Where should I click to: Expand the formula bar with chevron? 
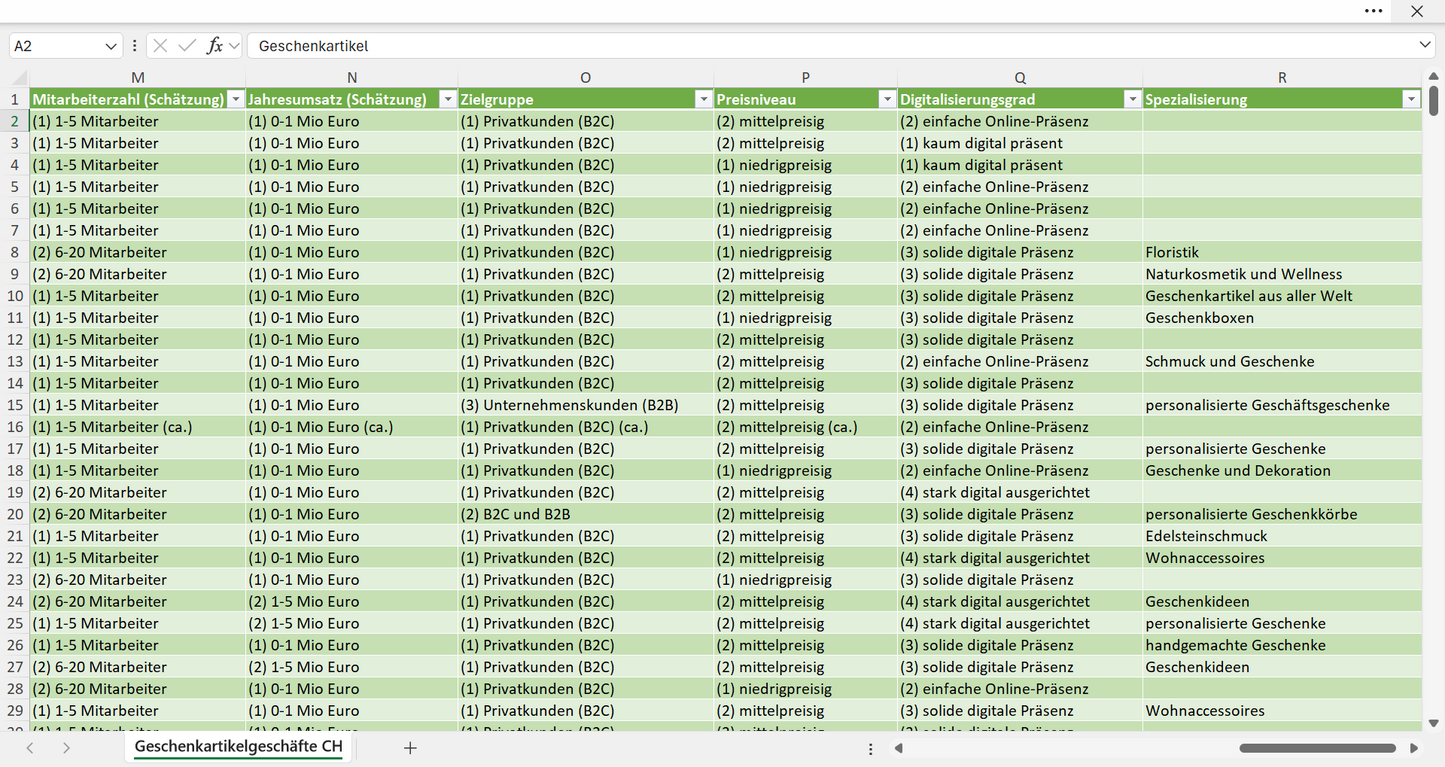[x=1425, y=46]
